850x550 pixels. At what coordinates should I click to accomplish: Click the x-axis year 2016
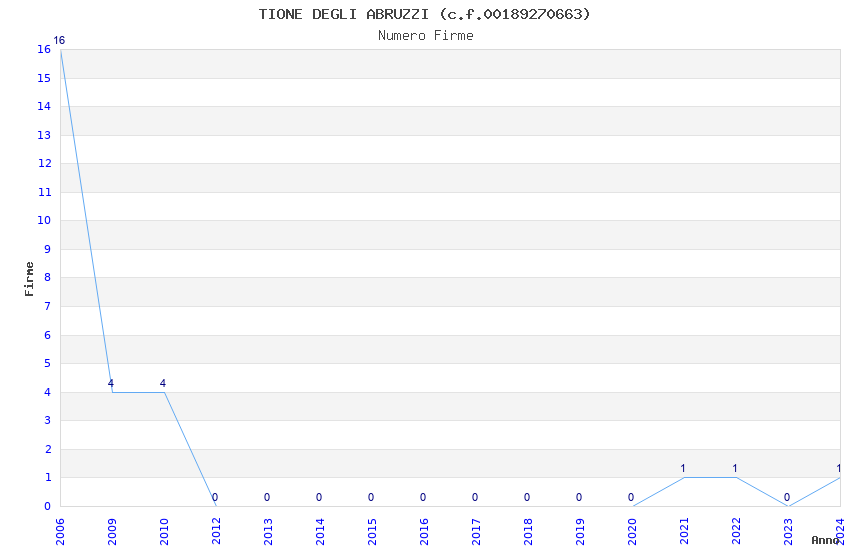[424, 531]
